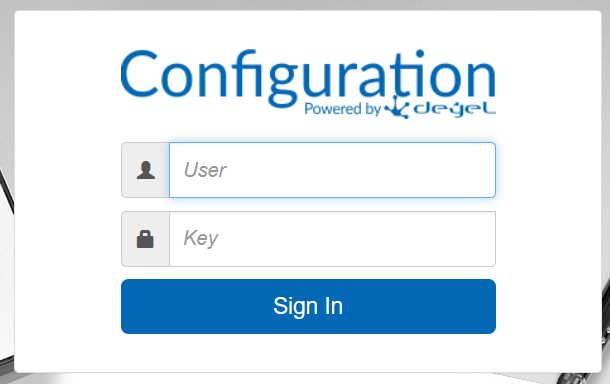Click the Sign In button
This screenshot has width=610, height=384.
(309, 306)
